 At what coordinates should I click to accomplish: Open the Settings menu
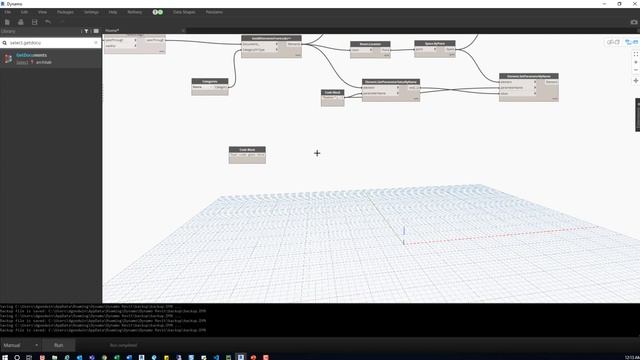pyautogui.click(x=91, y=12)
